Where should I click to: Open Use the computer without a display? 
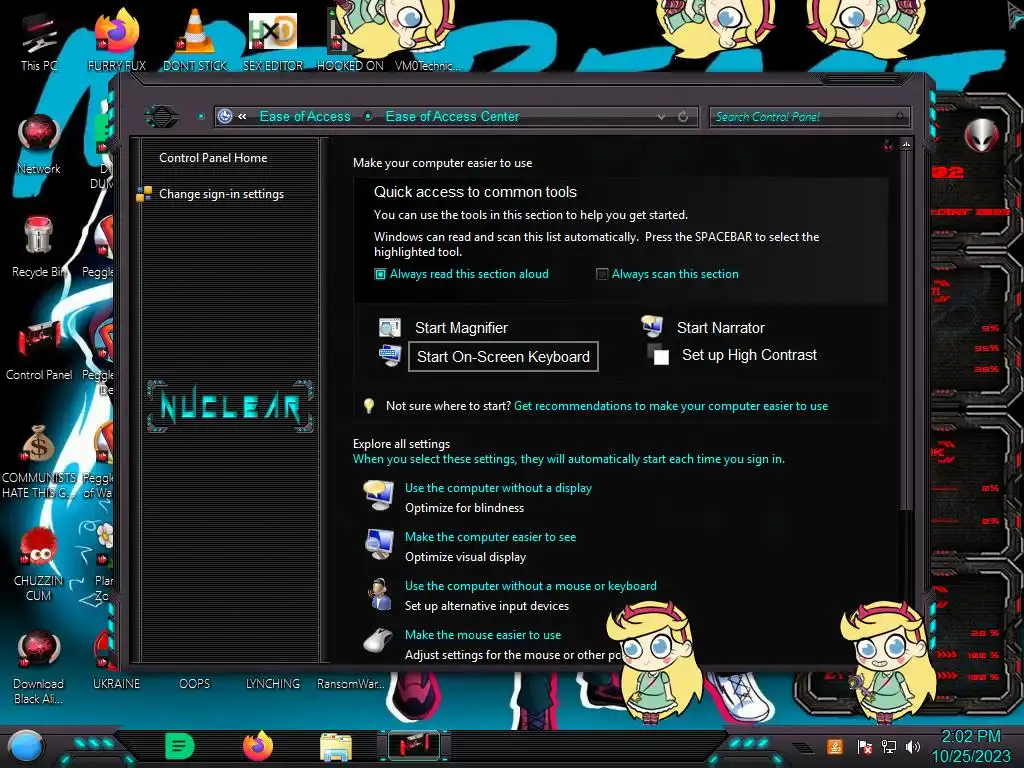[x=498, y=488]
